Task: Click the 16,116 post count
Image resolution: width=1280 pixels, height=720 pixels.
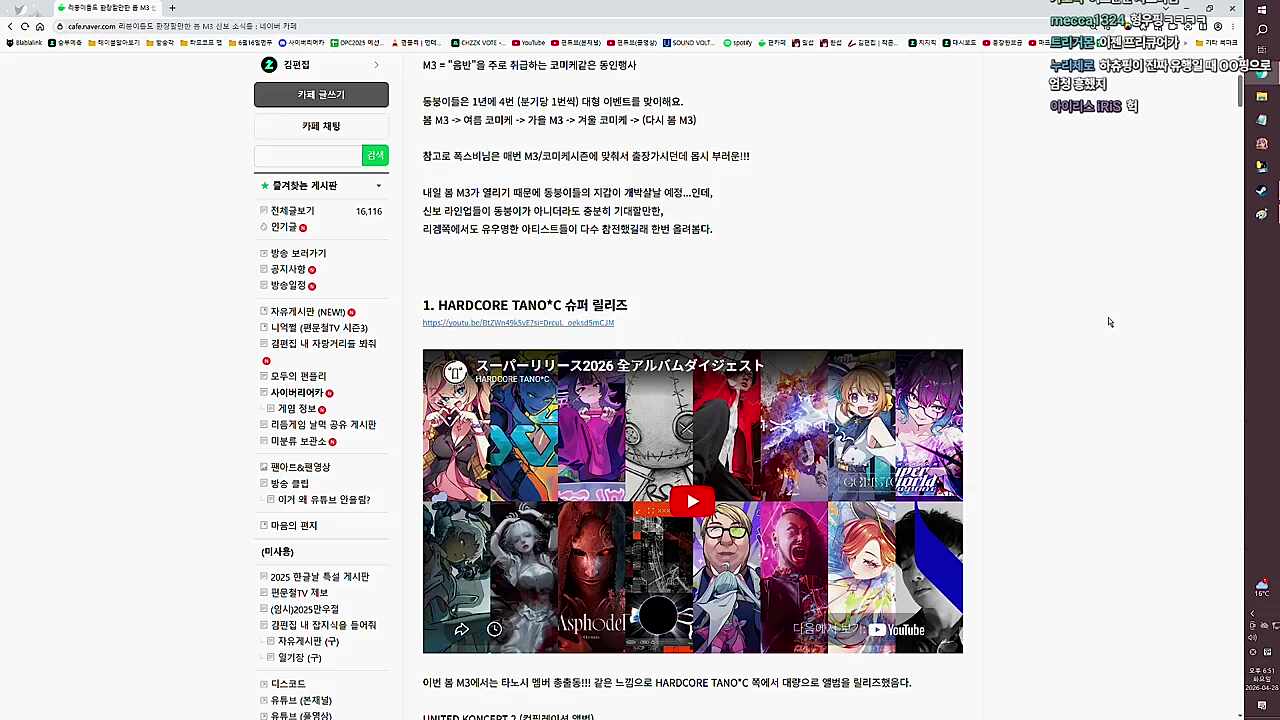Action: pyautogui.click(x=369, y=212)
